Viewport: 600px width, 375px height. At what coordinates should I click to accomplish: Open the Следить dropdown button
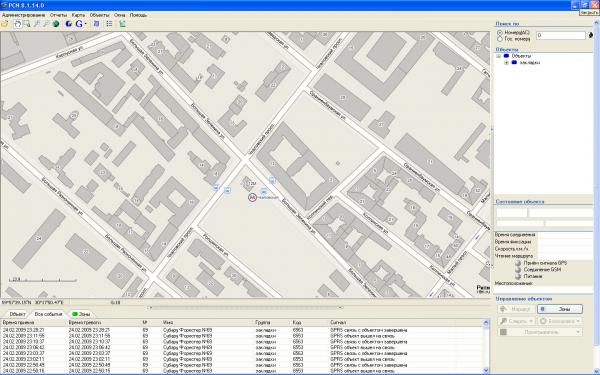(516, 321)
